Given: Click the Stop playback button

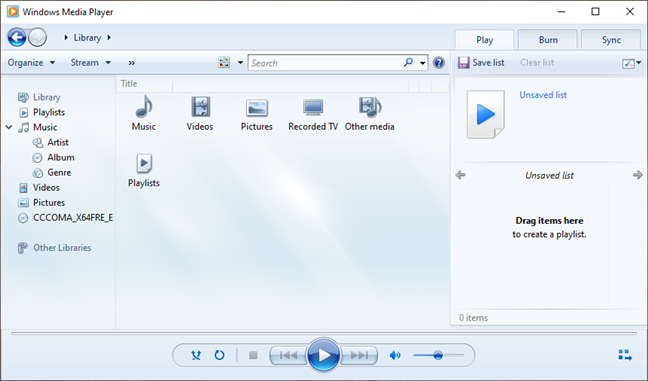Looking at the screenshot, I should pyautogui.click(x=253, y=355).
